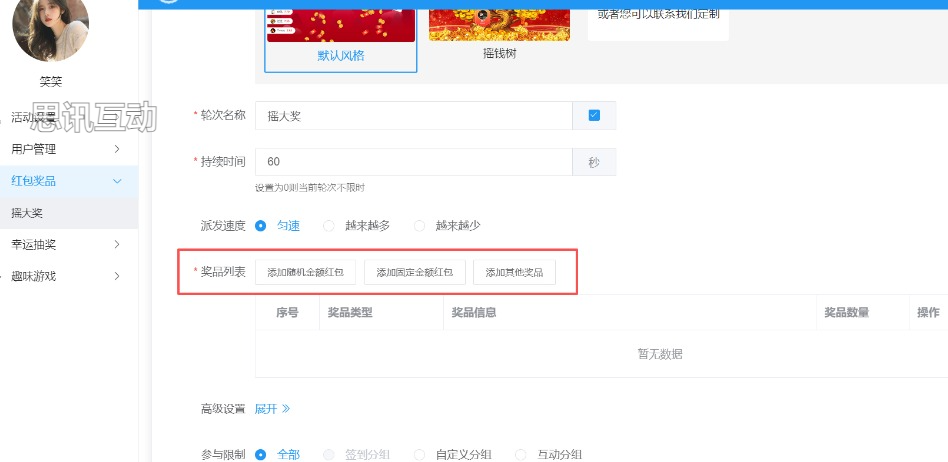
Task: Open the 摇大奖 submenu item
Action: pyautogui.click(x=28, y=213)
